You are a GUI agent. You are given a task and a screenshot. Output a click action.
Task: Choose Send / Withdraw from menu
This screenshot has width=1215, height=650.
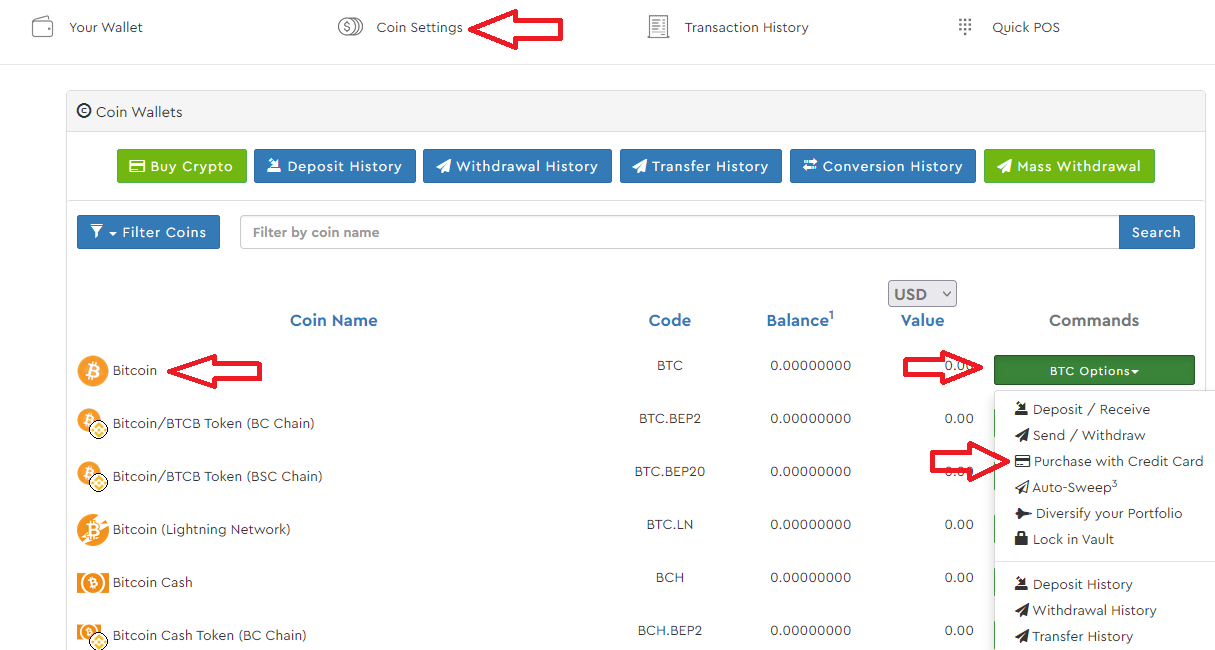pos(1080,435)
